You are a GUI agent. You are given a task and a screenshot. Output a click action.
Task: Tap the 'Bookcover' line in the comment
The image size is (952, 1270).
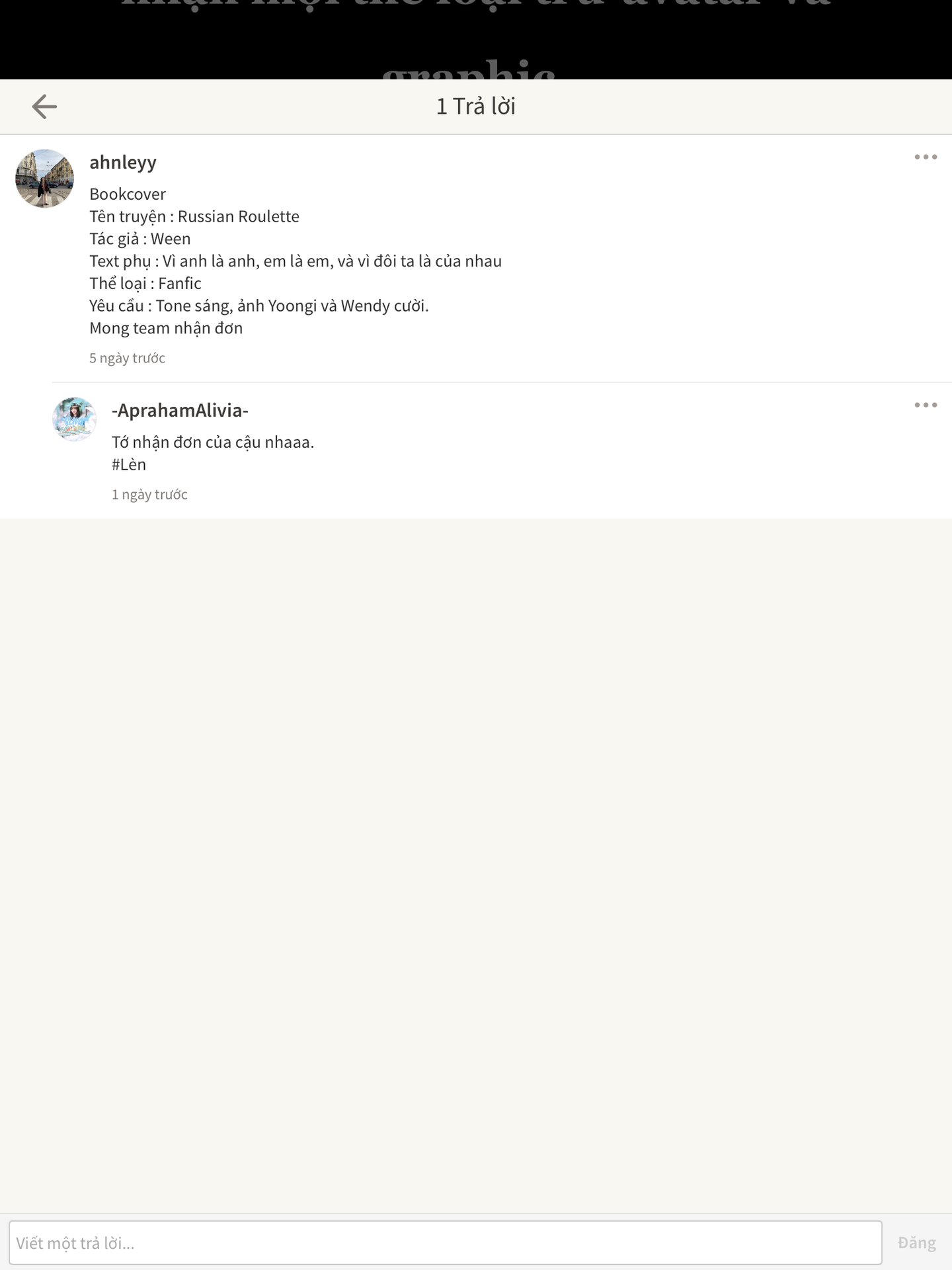[x=128, y=194]
